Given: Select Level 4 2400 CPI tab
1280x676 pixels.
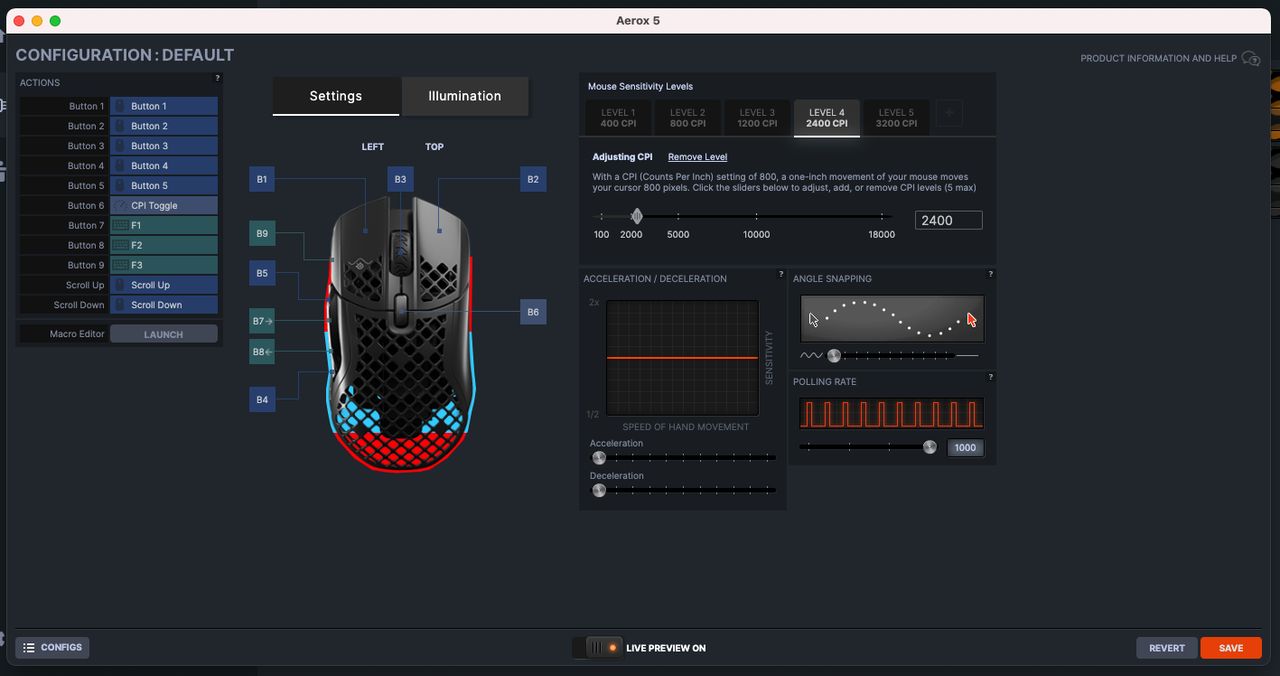Looking at the screenshot, I should (x=827, y=118).
